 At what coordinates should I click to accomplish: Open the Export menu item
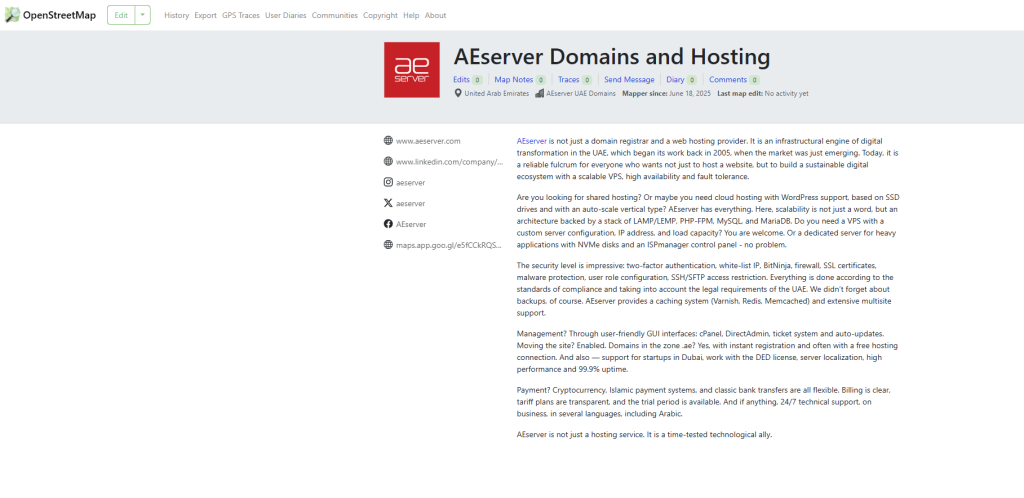[205, 16]
